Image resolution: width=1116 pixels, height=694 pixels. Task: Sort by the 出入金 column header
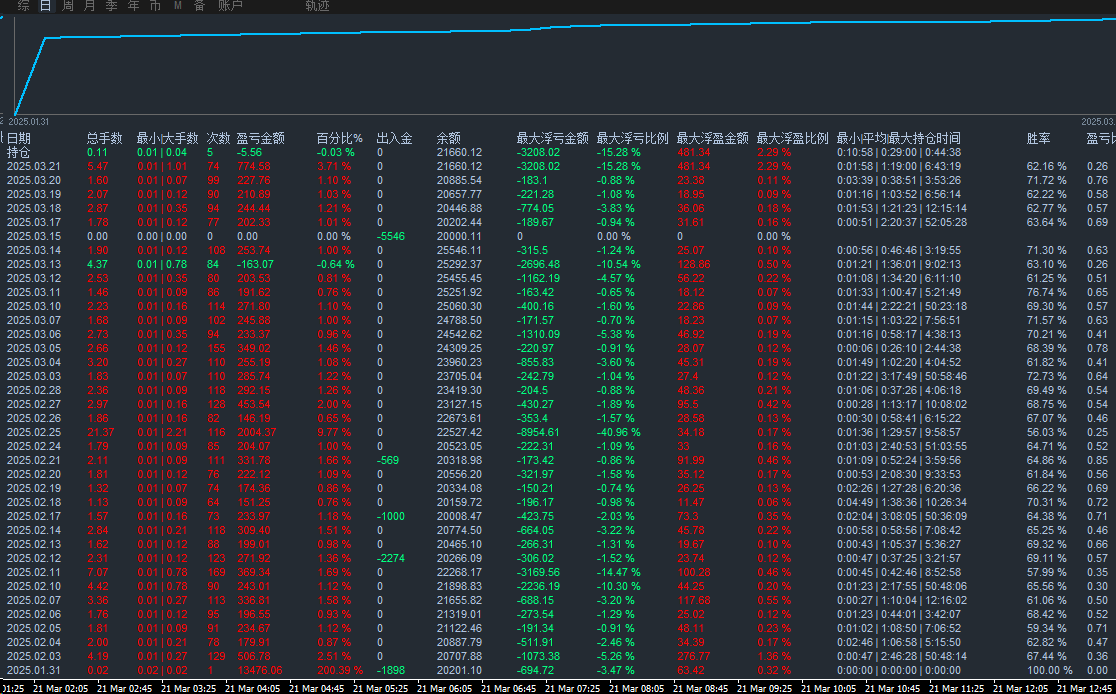(394, 138)
